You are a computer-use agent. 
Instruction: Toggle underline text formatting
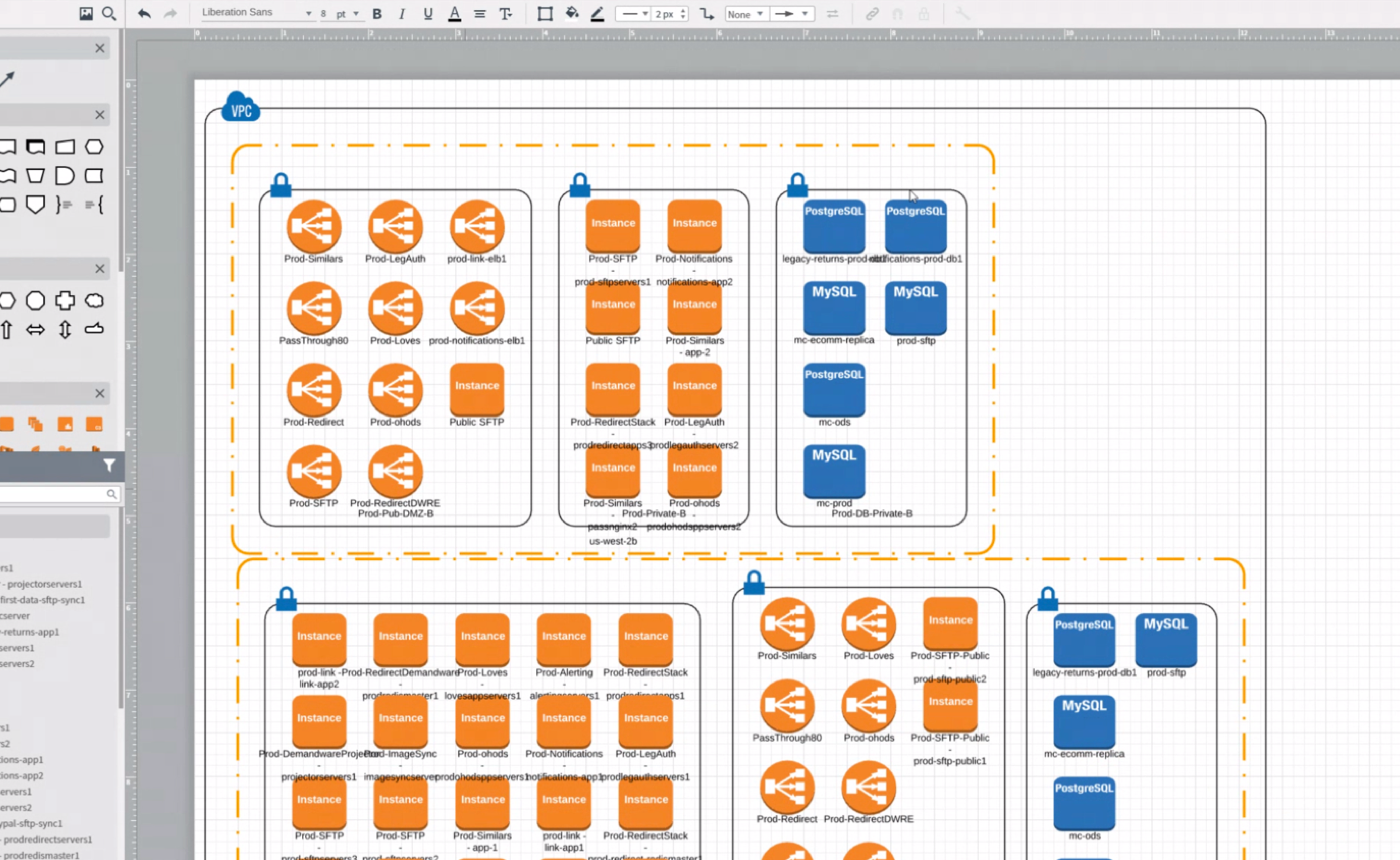tap(426, 13)
